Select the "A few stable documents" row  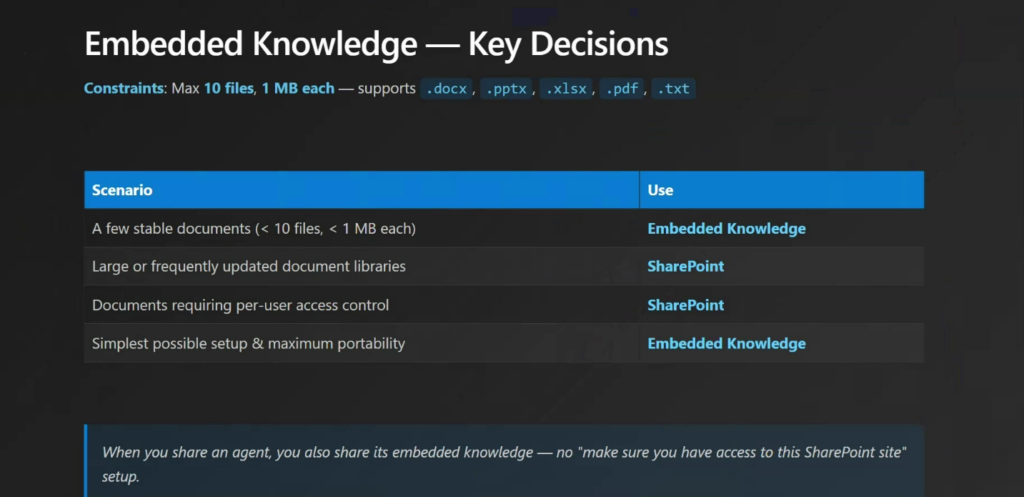pyautogui.click(x=253, y=229)
